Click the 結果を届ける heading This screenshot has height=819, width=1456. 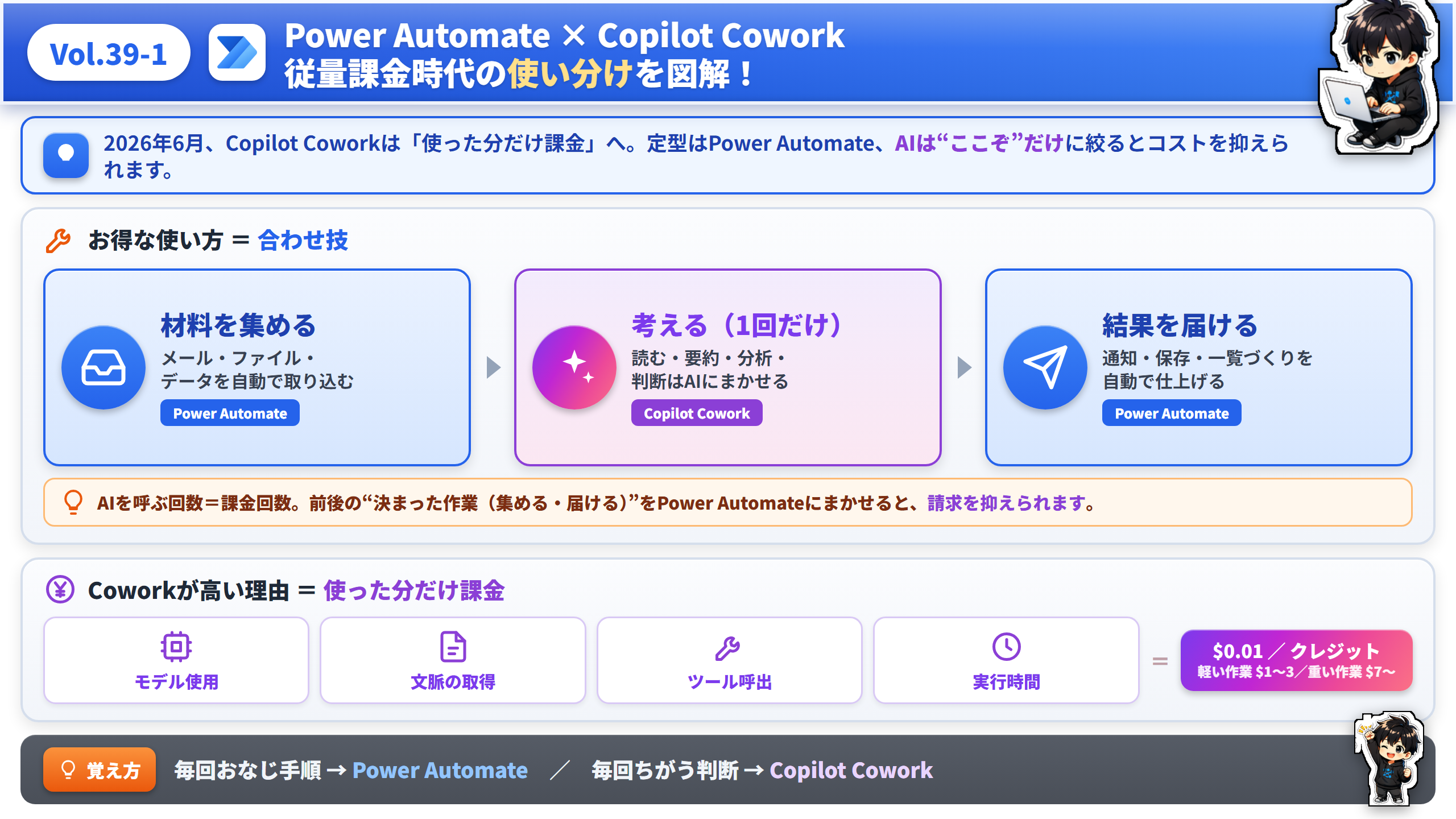[1180, 325]
